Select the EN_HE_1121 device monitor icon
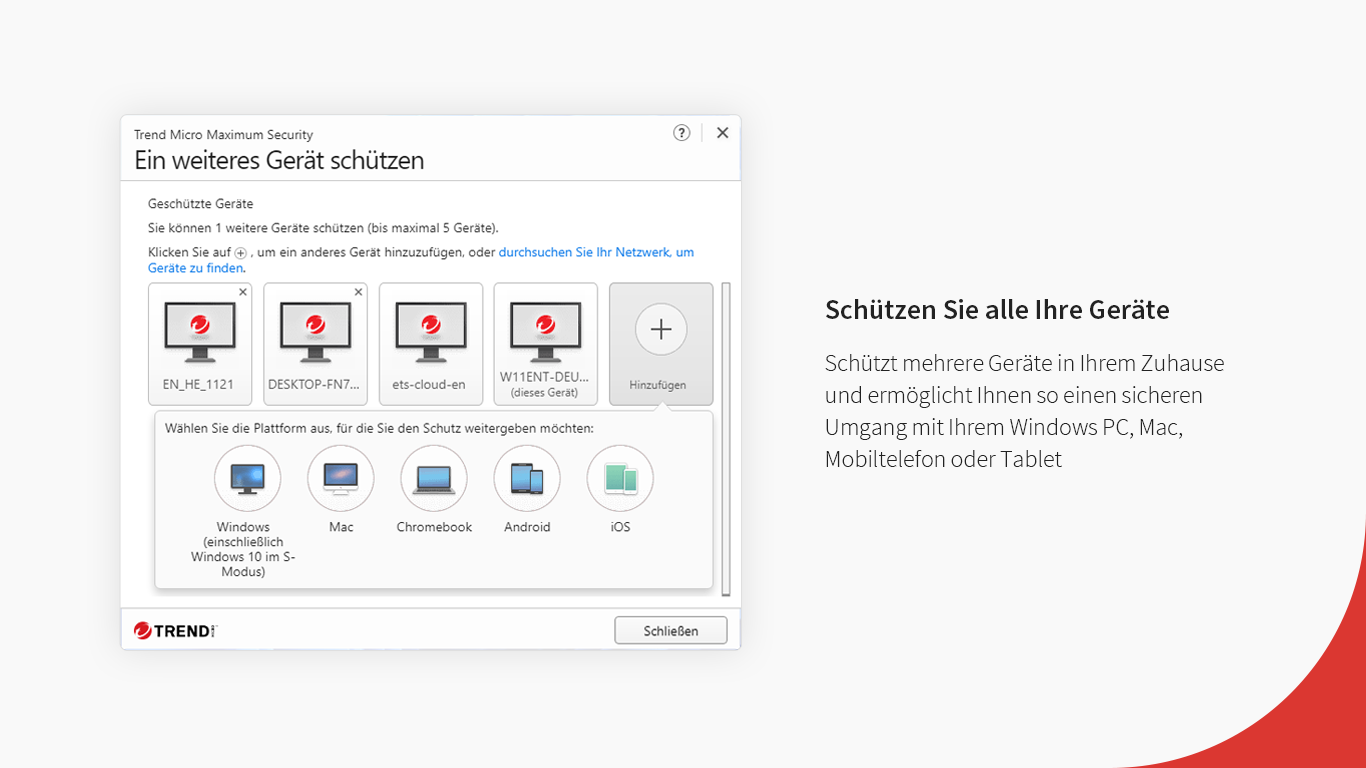 click(x=200, y=332)
